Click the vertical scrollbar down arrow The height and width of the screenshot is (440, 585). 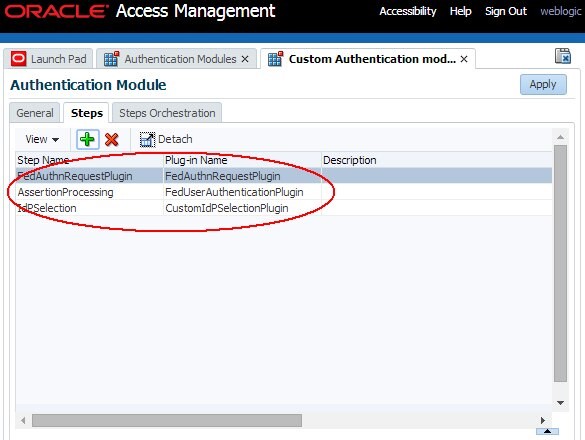(x=560, y=403)
